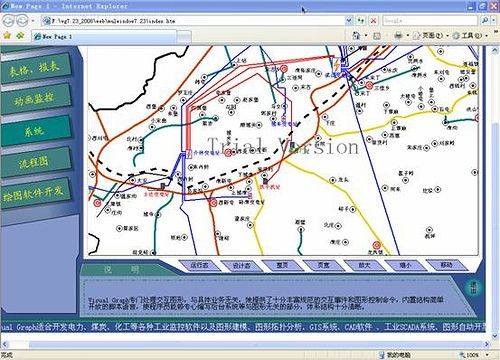Click the 缩小 zoom out button
The height and width of the screenshot is (360, 500).
pyautogui.click(x=405, y=265)
